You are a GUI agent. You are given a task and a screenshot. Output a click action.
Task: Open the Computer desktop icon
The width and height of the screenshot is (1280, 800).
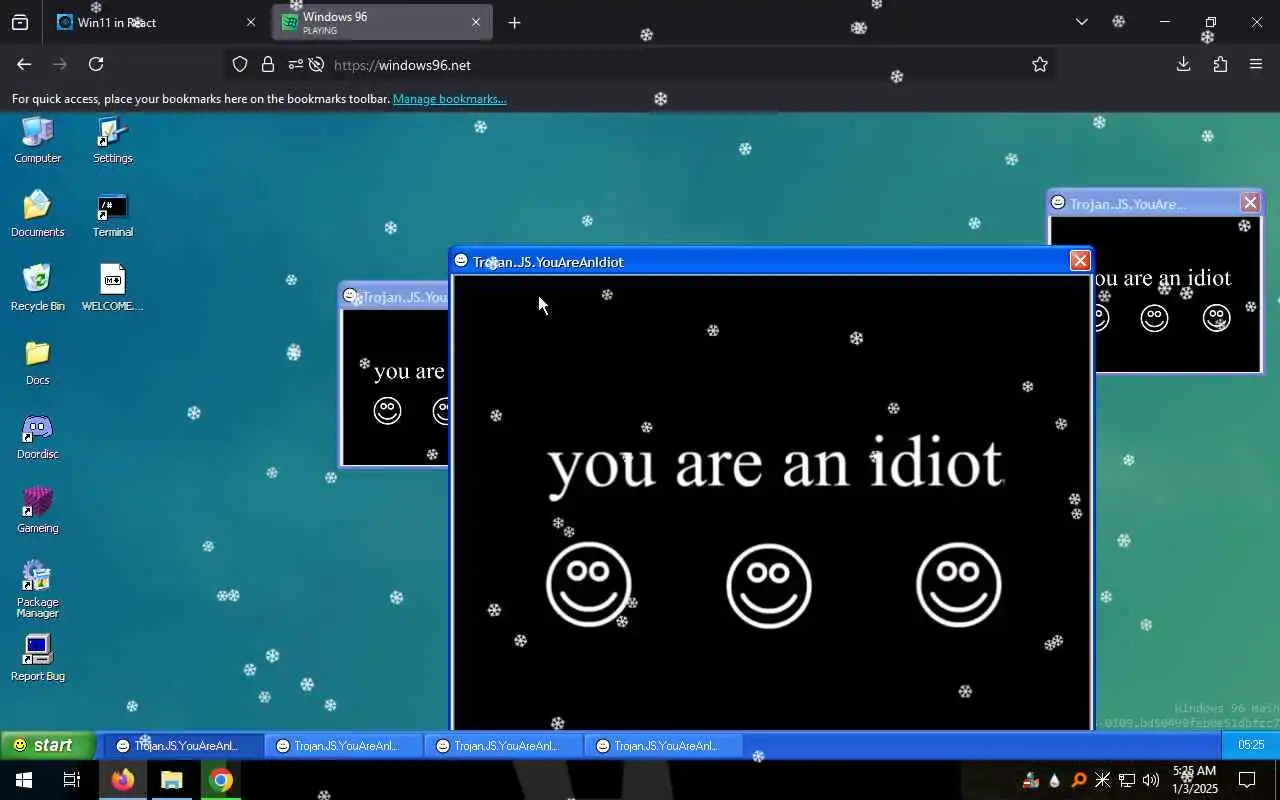[37, 139]
